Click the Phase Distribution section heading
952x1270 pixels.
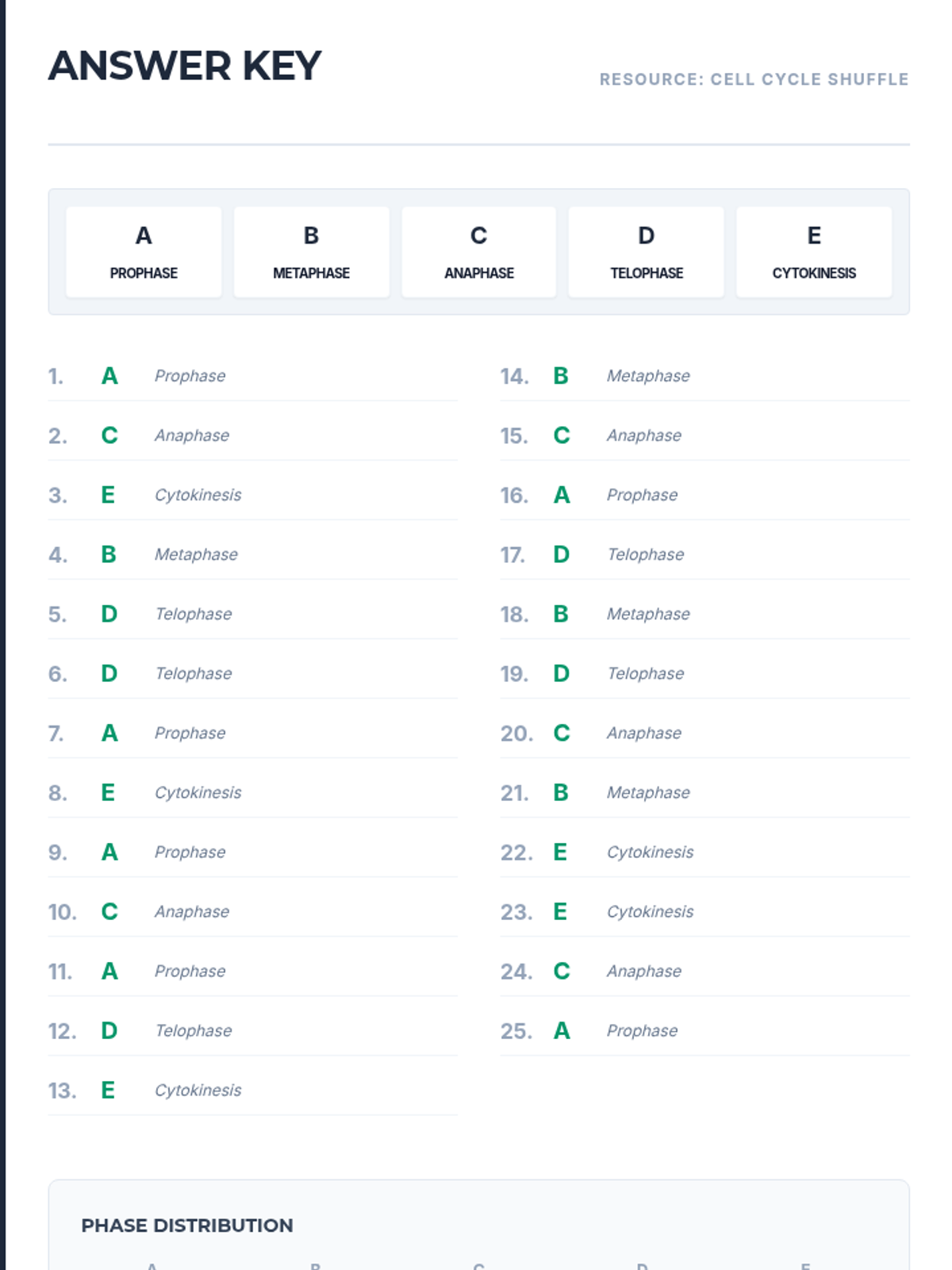pos(187,1226)
